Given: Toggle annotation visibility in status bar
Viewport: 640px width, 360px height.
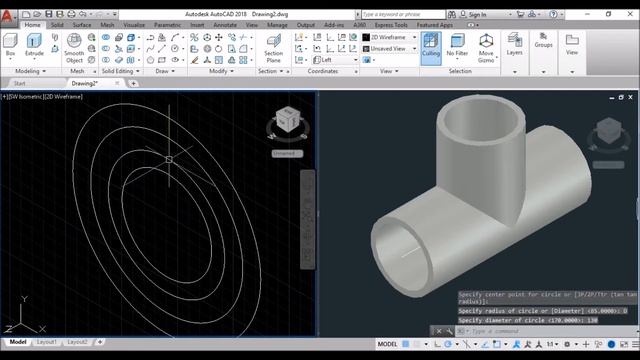Looking at the screenshot, I should coord(517,344).
